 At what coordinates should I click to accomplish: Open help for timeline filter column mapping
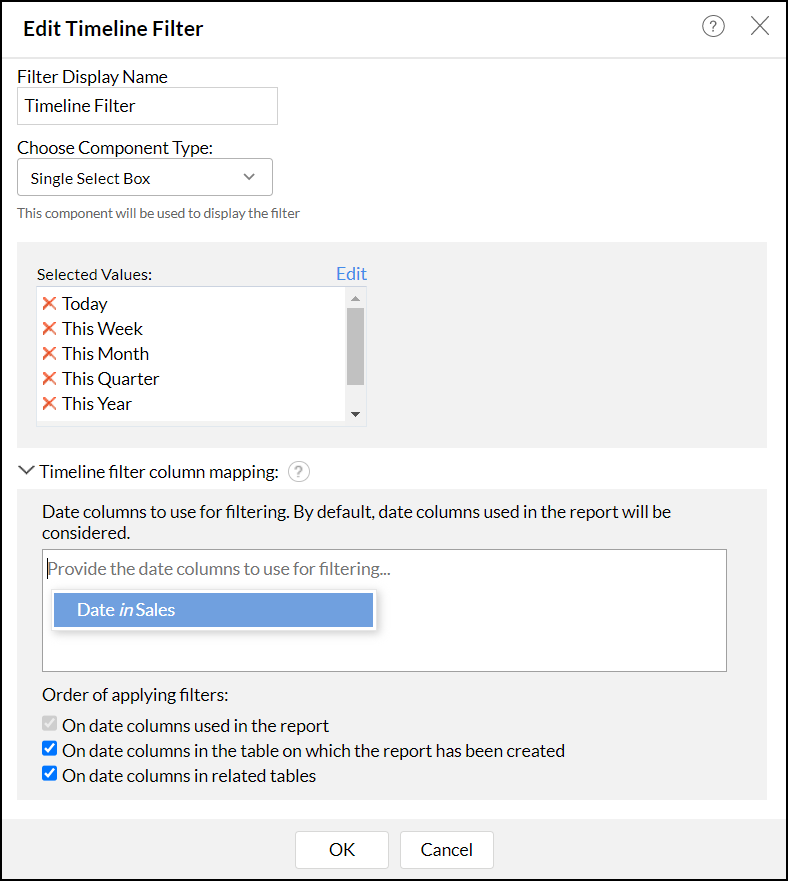[x=297, y=471]
